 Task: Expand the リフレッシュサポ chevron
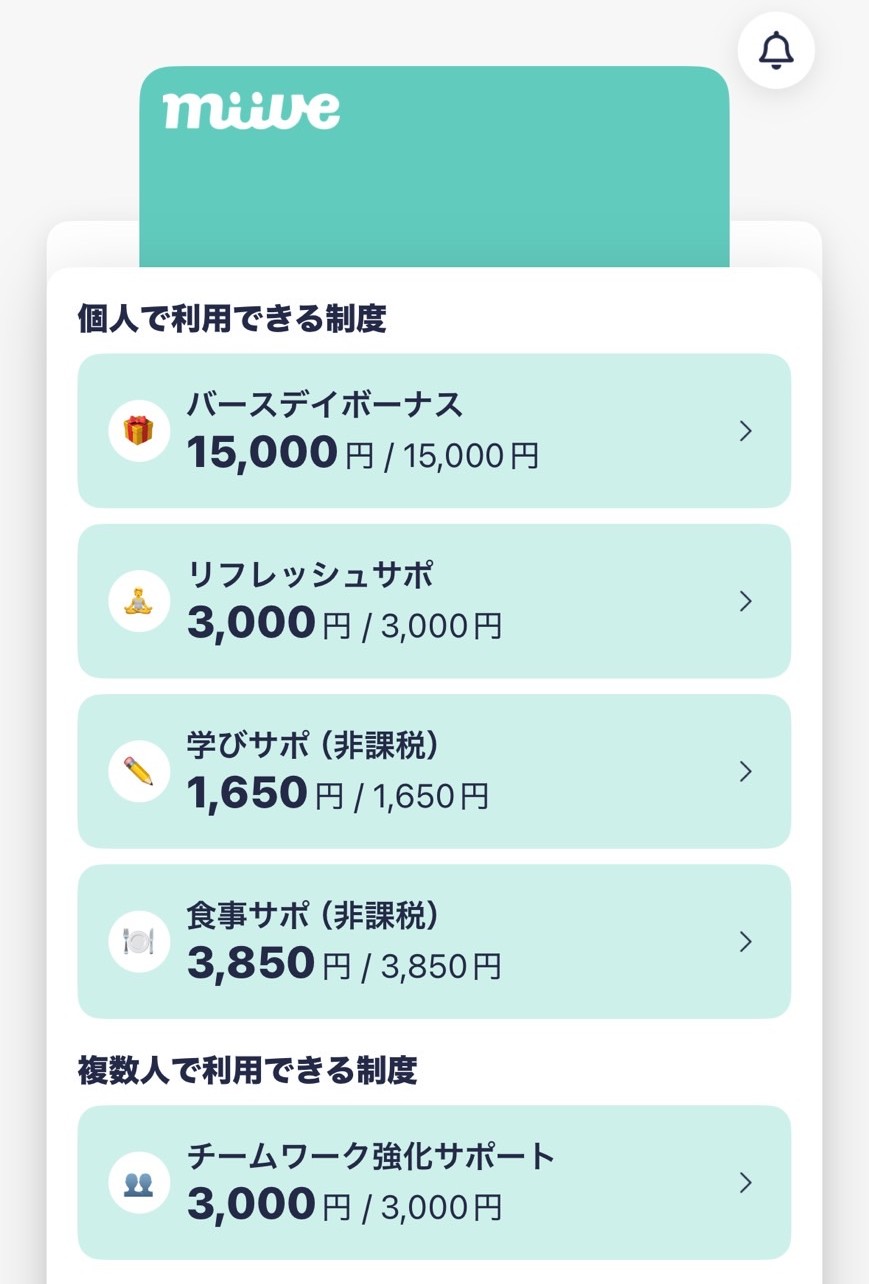coord(745,601)
